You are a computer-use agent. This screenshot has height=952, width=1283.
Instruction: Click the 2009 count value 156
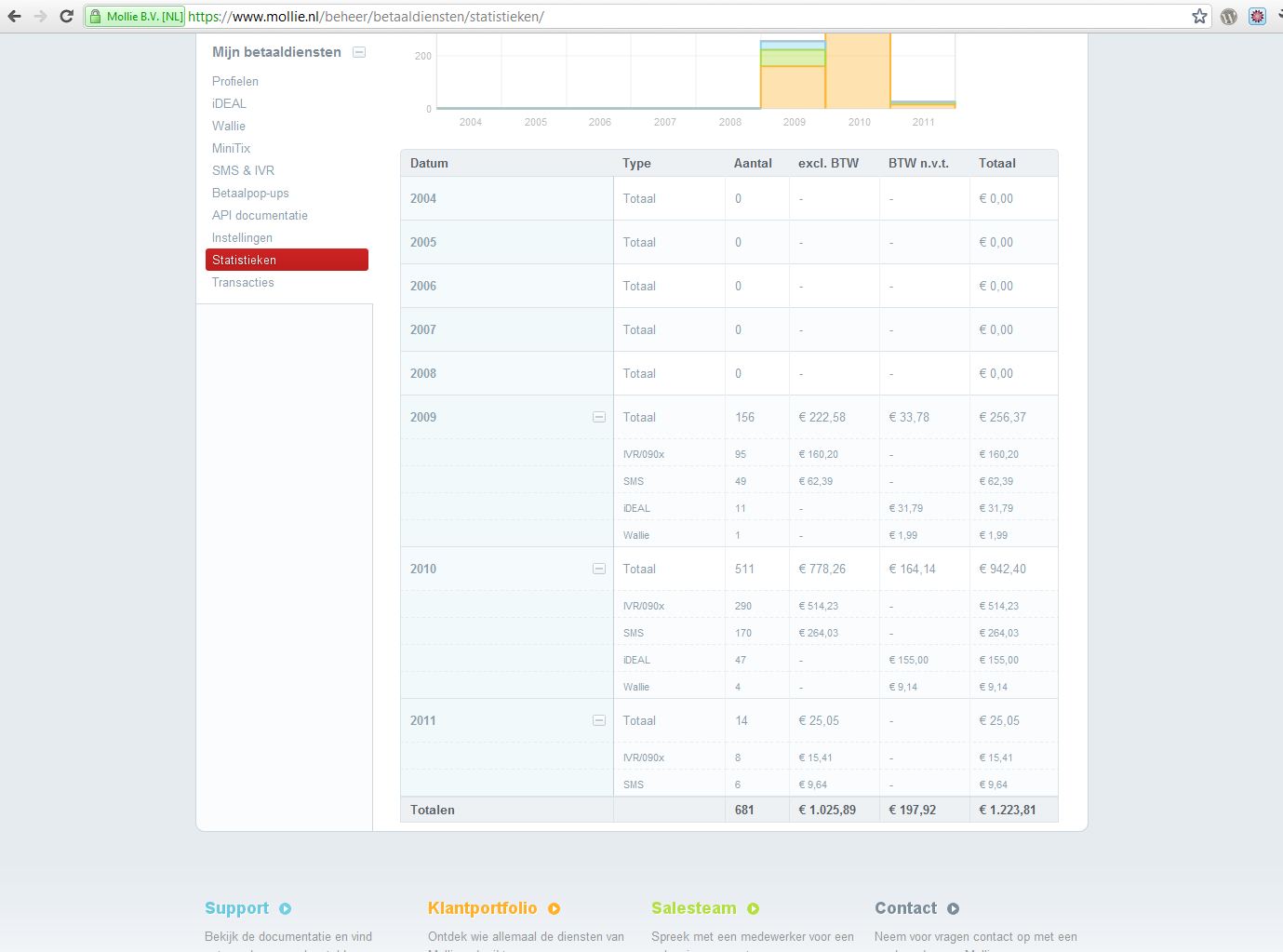(x=744, y=417)
